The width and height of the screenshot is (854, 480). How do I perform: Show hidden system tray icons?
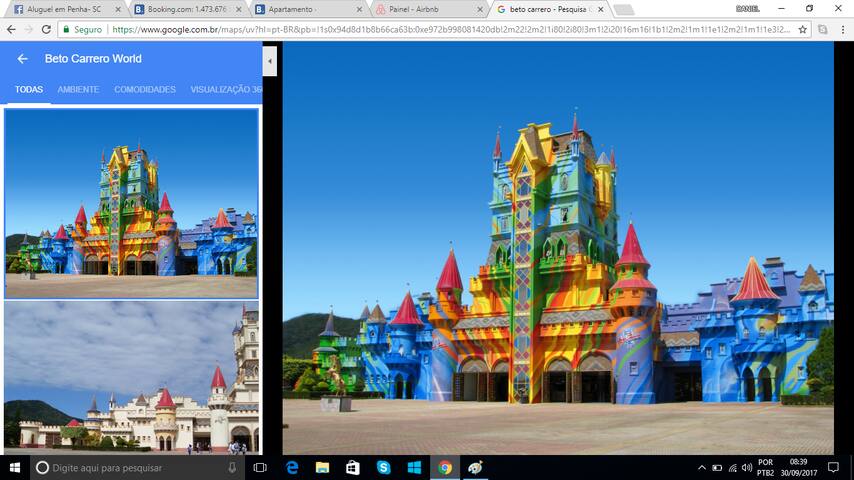[702, 467]
